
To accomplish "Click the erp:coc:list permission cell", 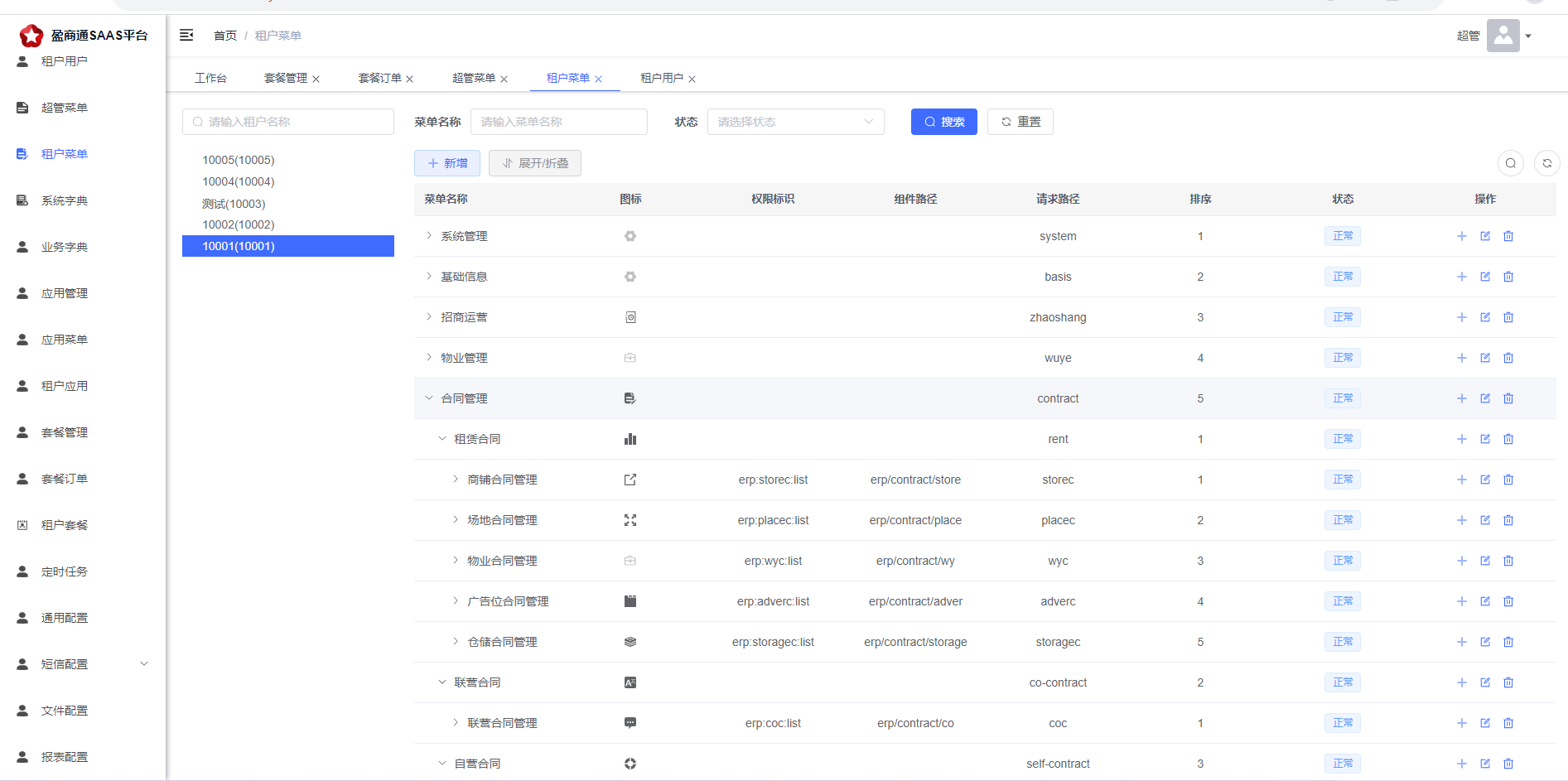I will point(773,723).
